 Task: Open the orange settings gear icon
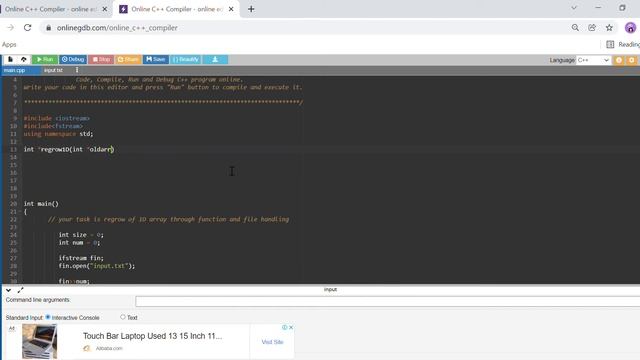[632, 60]
